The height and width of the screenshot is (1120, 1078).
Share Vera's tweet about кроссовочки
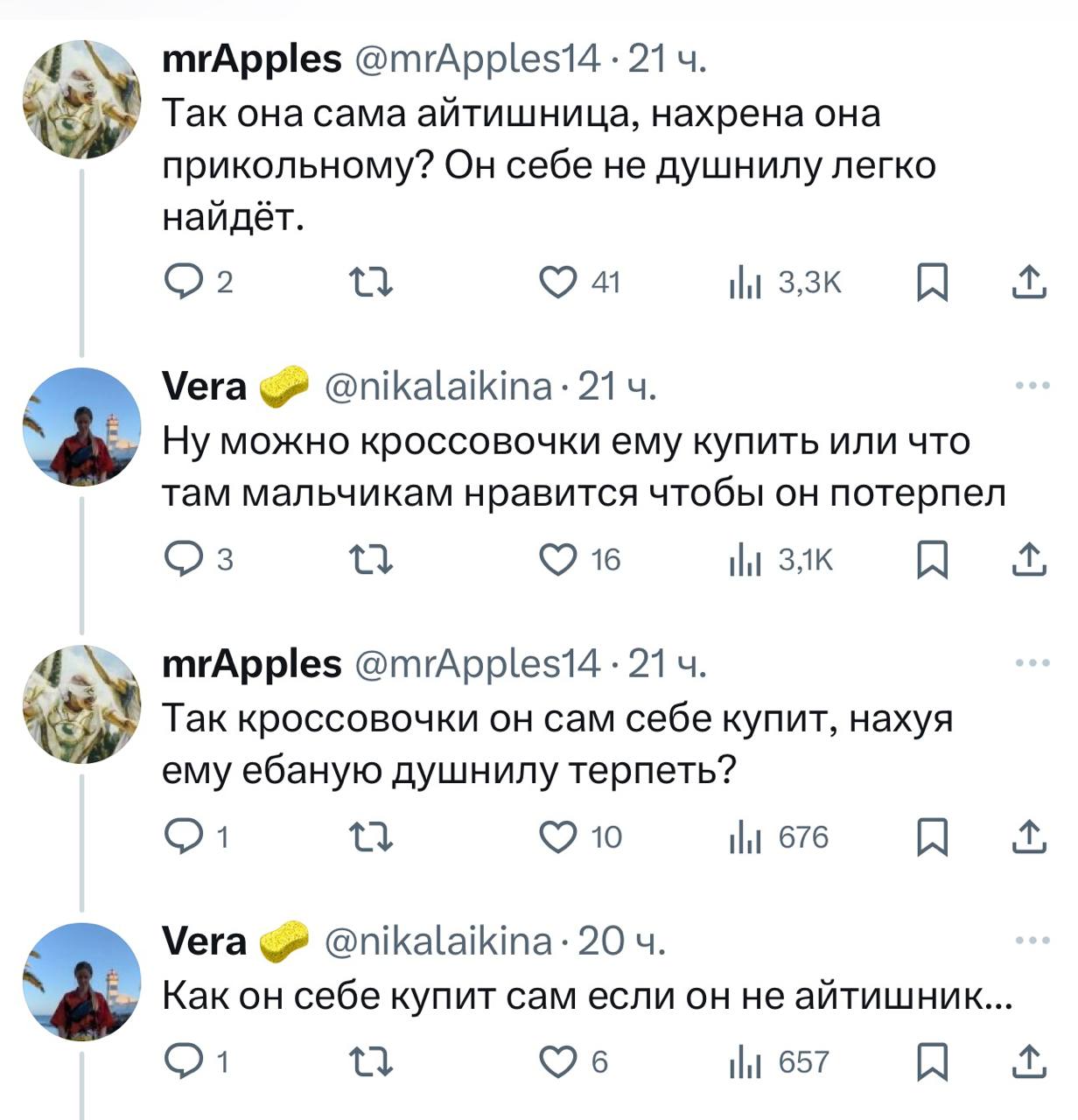pos(1029,560)
